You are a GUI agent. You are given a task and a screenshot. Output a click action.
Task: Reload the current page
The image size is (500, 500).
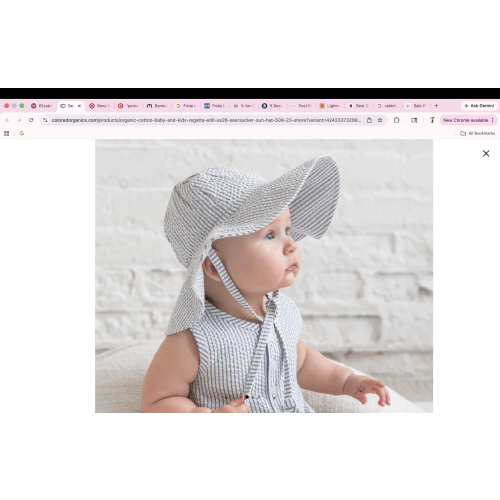click(x=31, y=120)
